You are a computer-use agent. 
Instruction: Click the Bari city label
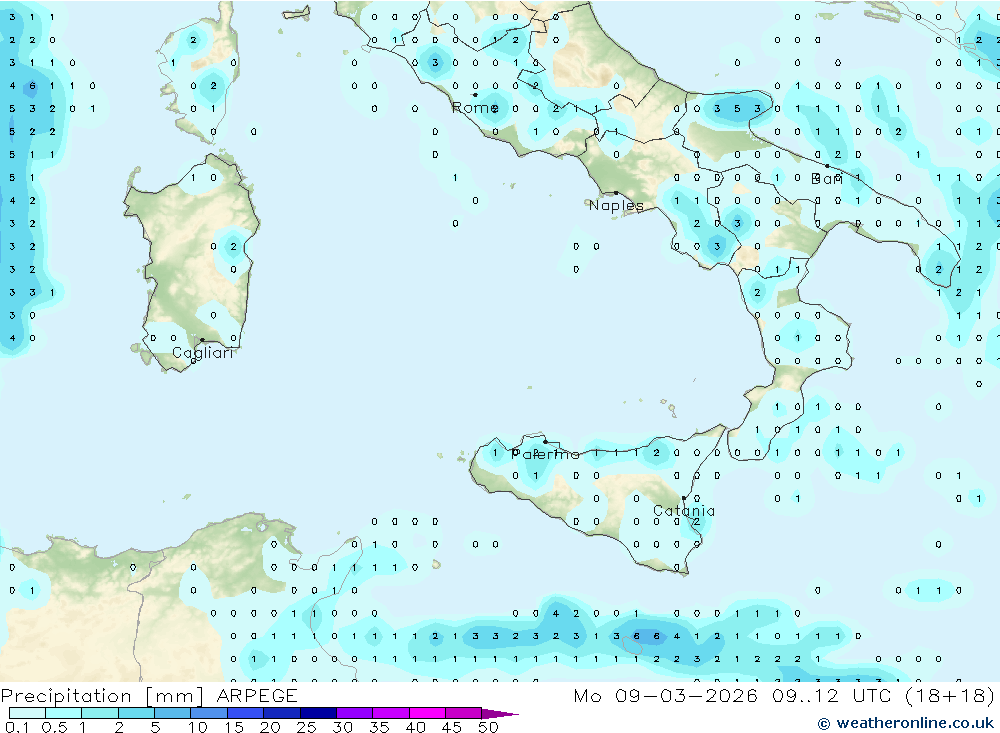click(827, 179)
